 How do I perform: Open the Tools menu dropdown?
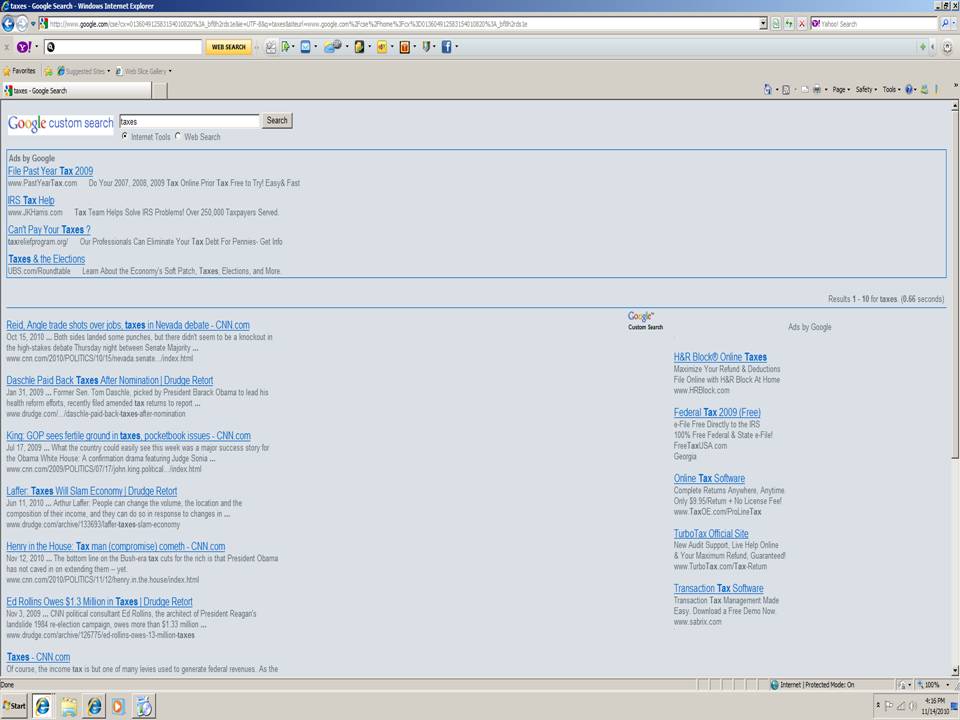tap(891, 89)
